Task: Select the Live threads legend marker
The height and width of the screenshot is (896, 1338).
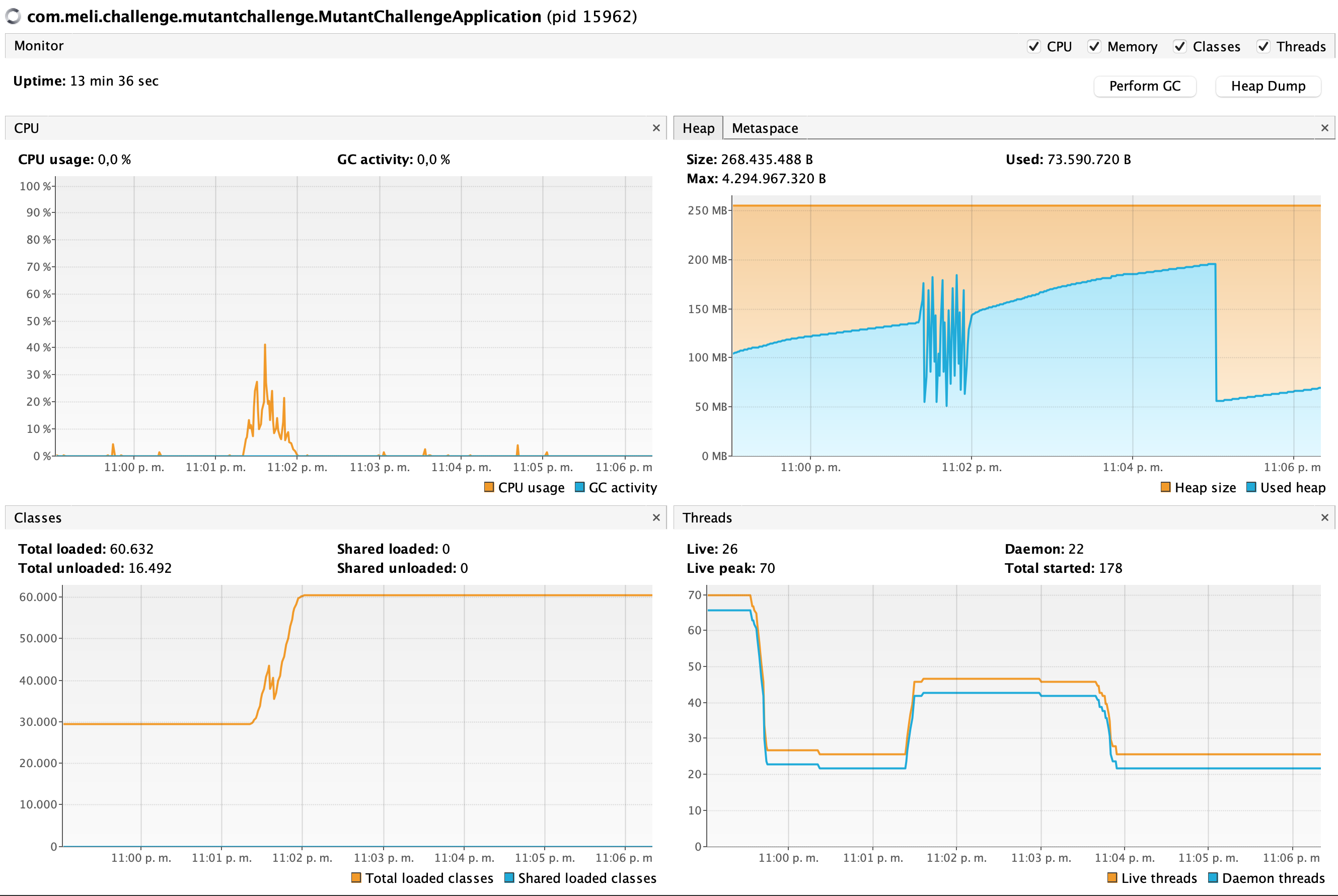Action: pyautogui.click(x=1112, y=878)
